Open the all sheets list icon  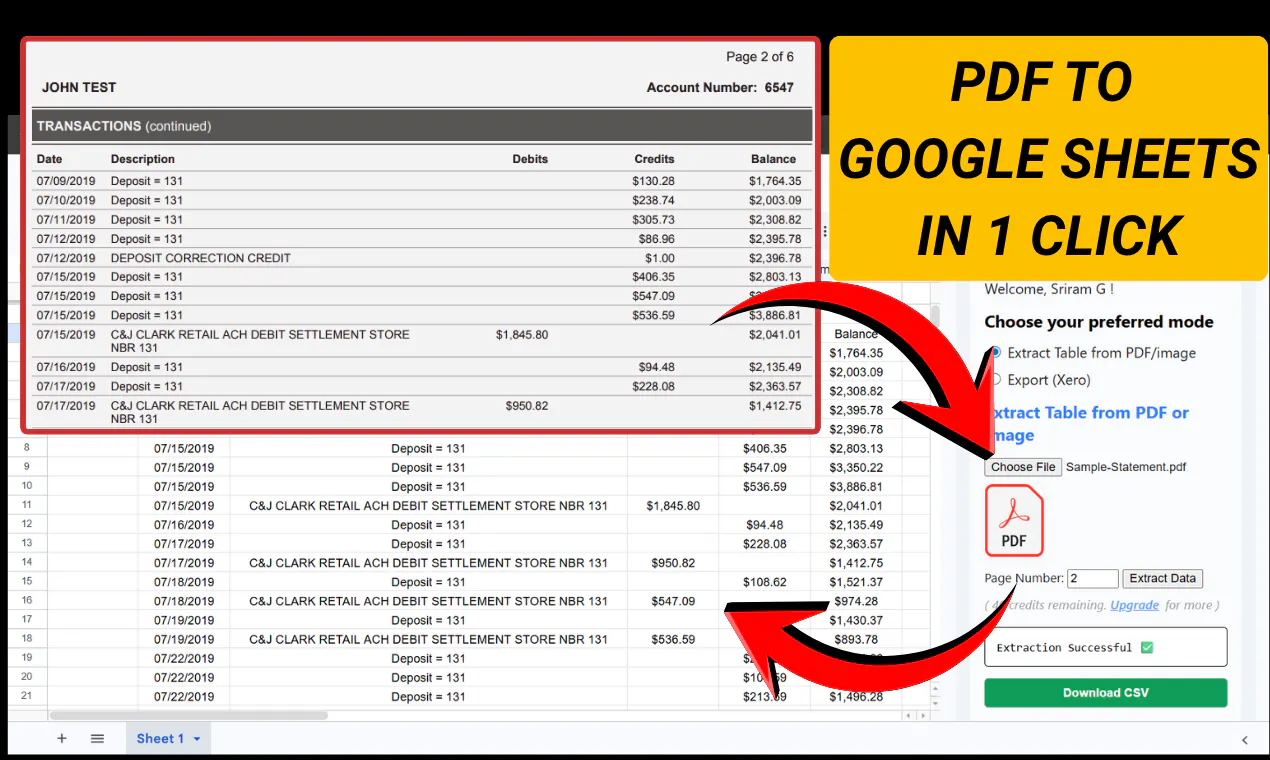(97, 738)
